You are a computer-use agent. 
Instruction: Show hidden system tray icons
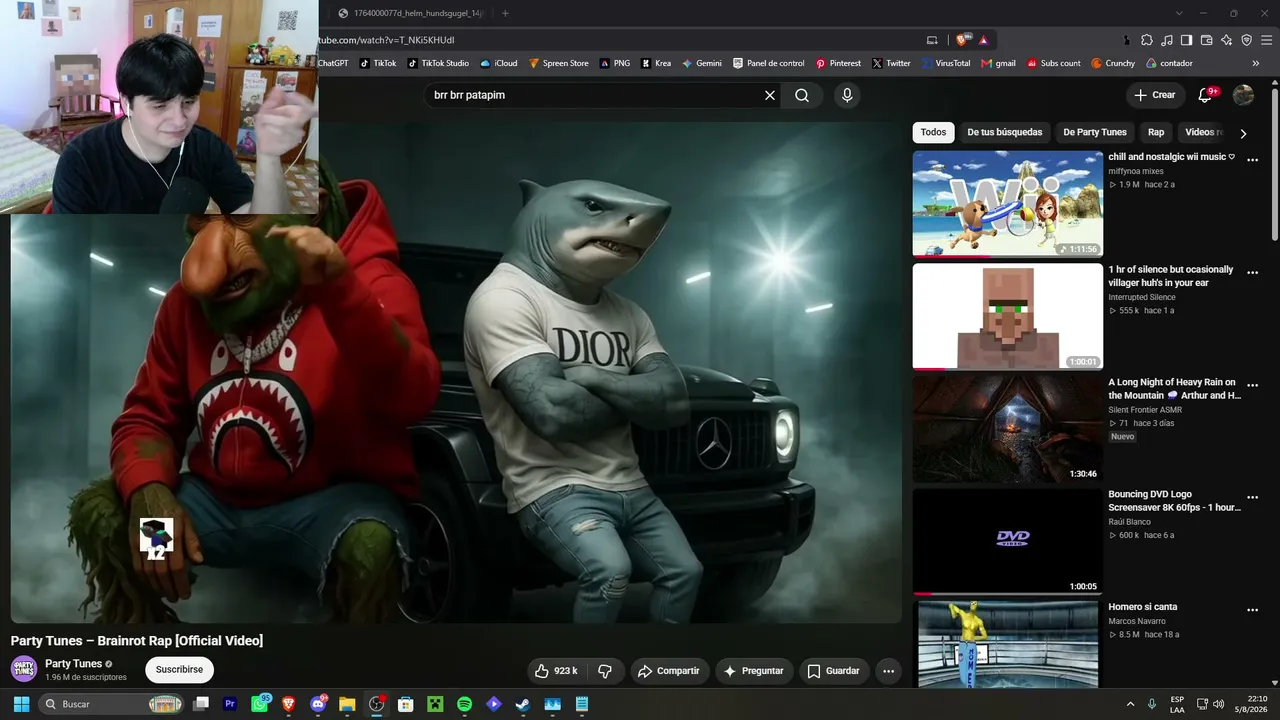(1131, 704)
